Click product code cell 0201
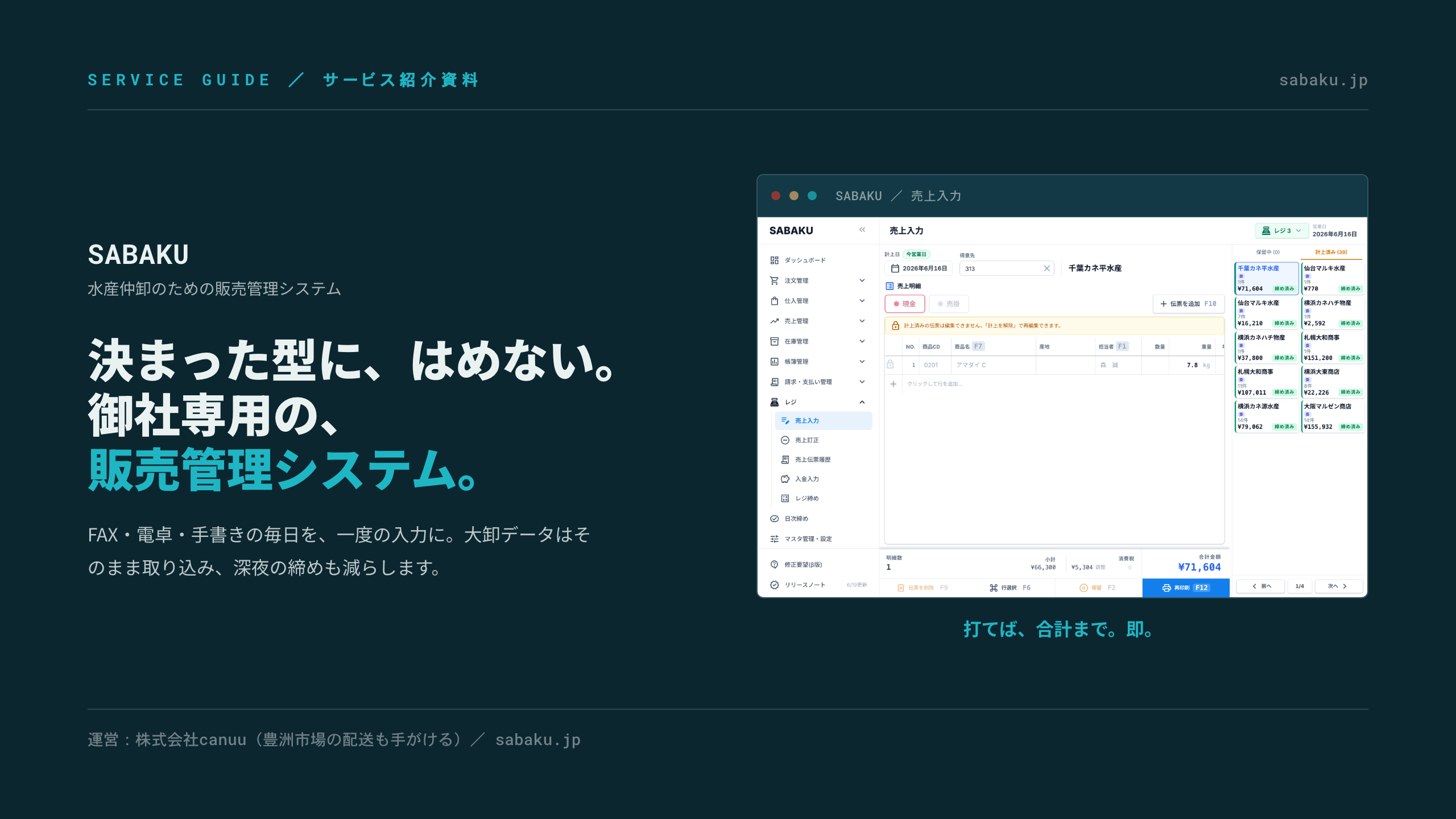The width and height of the screenshot is (1456, 819). click(x=934, y=365)
